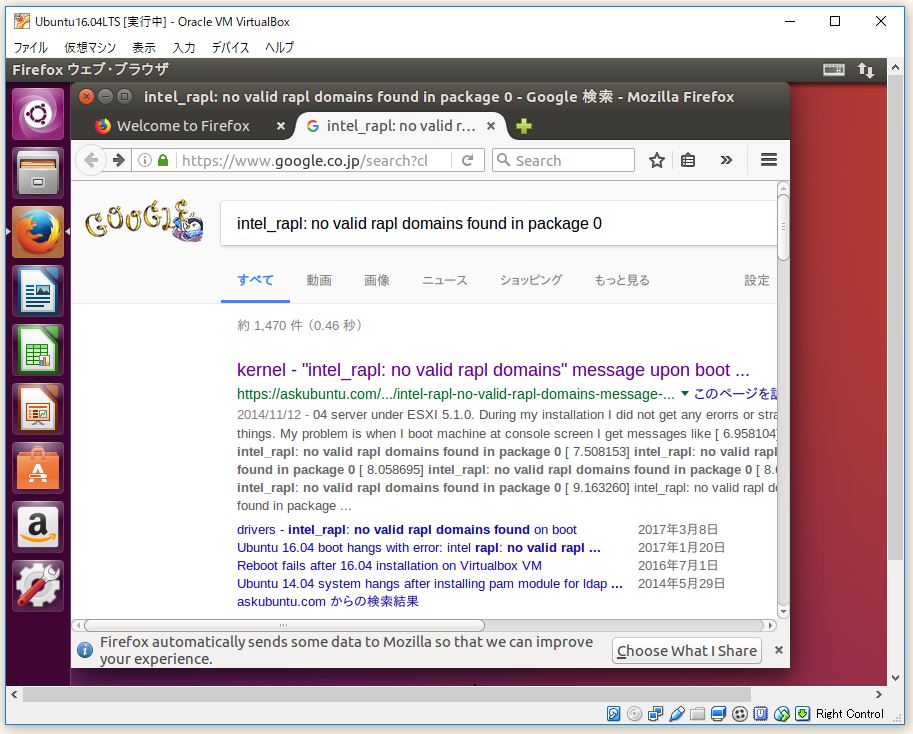Open the dropdown arrow next to askubuntu URL
The width and height of the screenshot is (913, 734).
point(685,393)
